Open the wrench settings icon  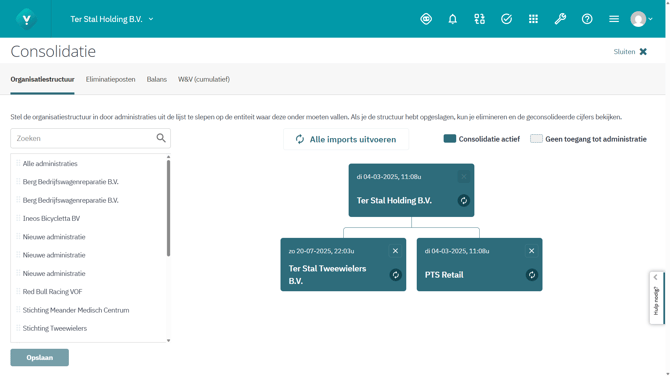point(560,19)
